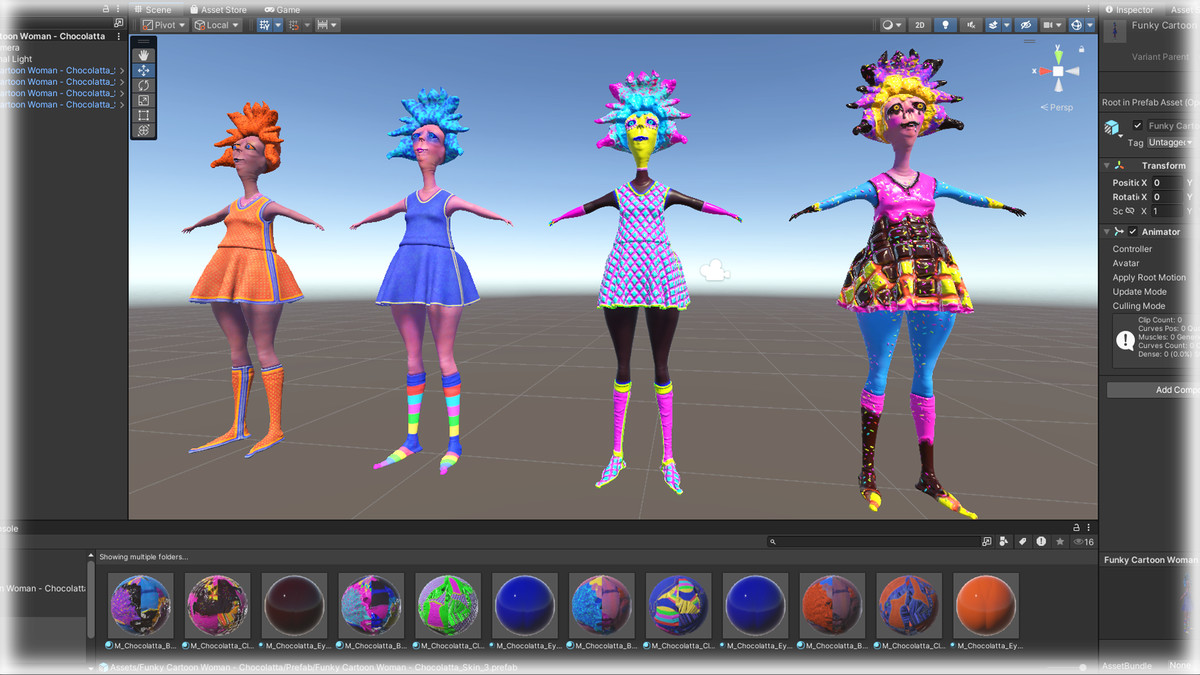
Task: Open the grid snapping dropdown arrow
Action: (278, 25)
